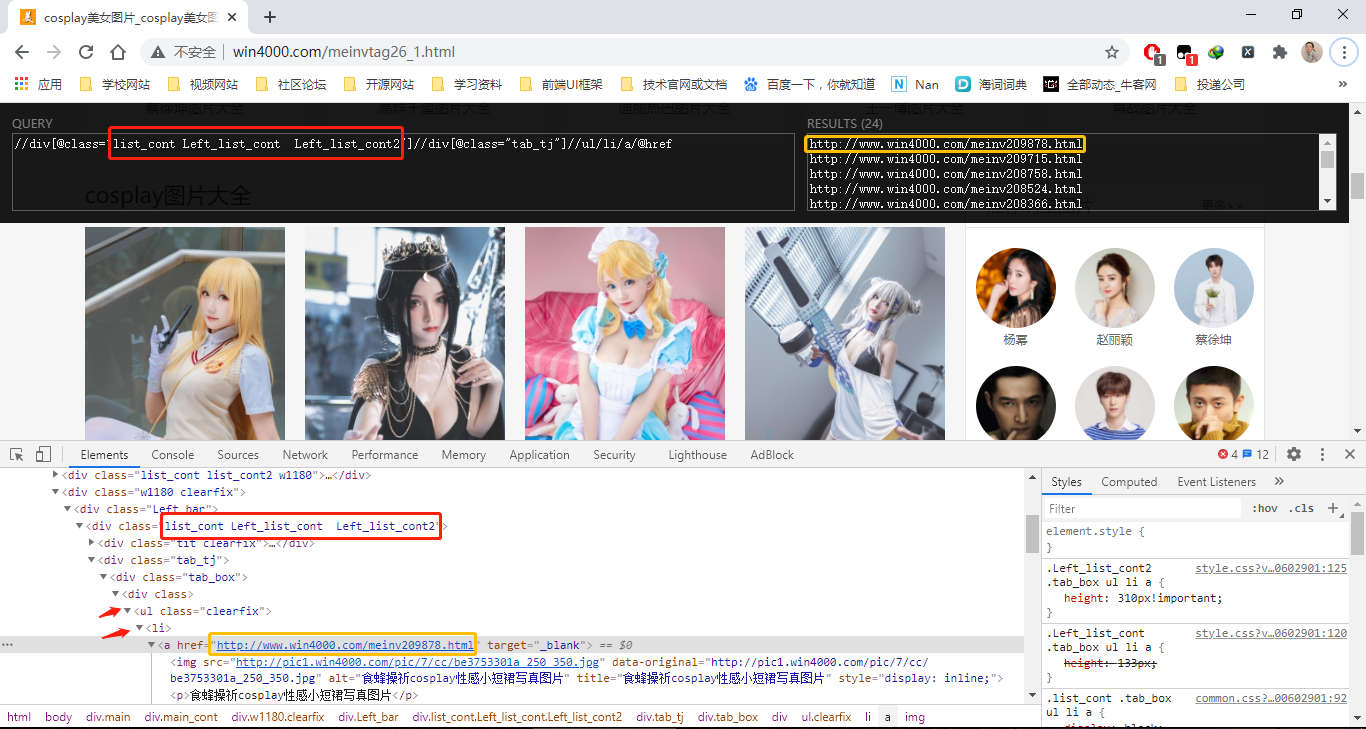Toggle the device toolbar icon
Viewport: 1366px width, 729px height.
coord(43,454)
